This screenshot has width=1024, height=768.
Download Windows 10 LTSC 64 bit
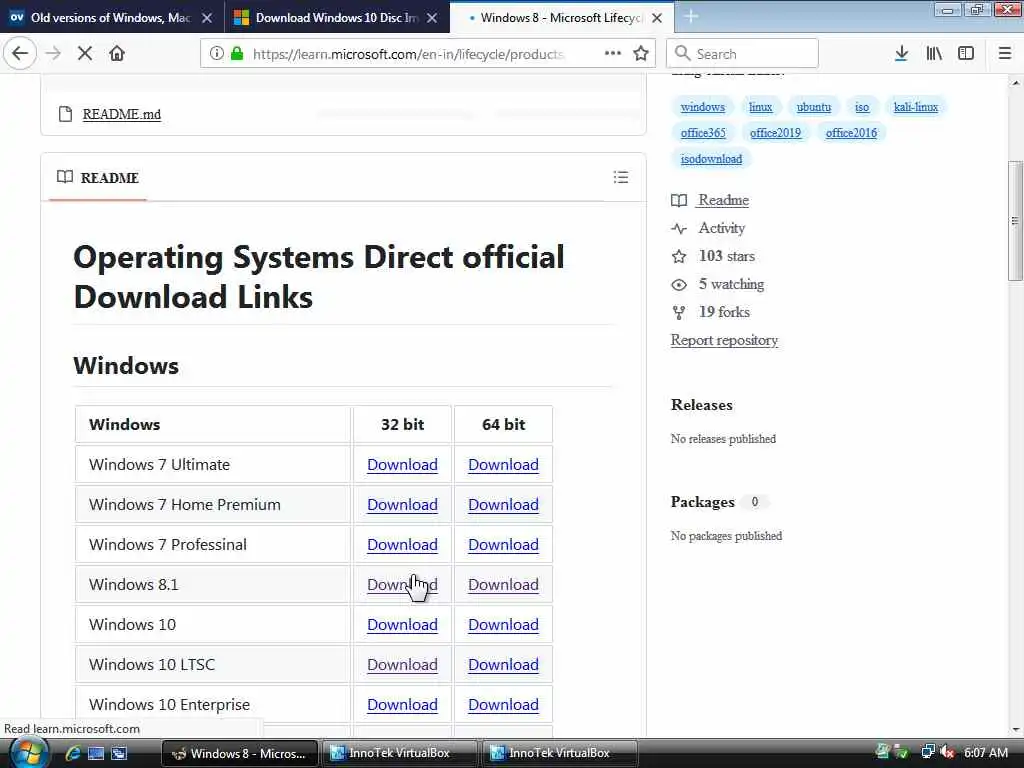pyautogui.click(x=504, y=665)
